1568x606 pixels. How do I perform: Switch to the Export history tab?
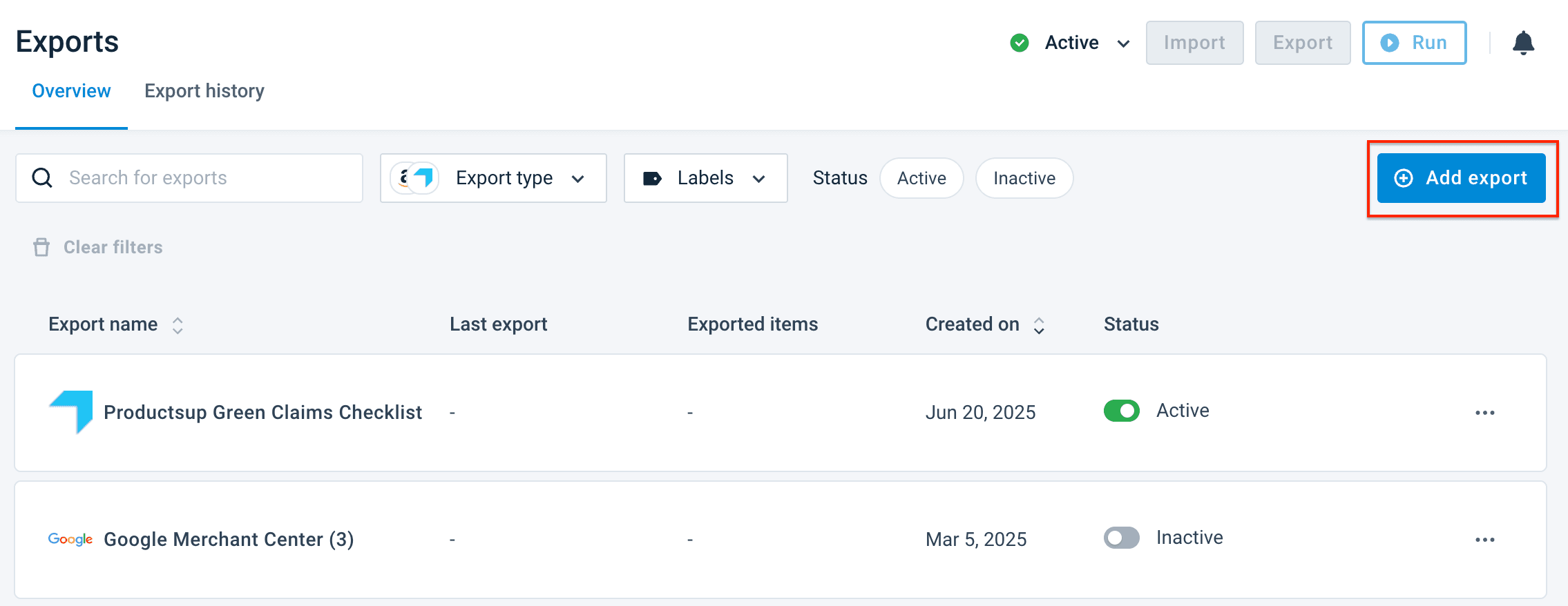[x=204, y=91]
